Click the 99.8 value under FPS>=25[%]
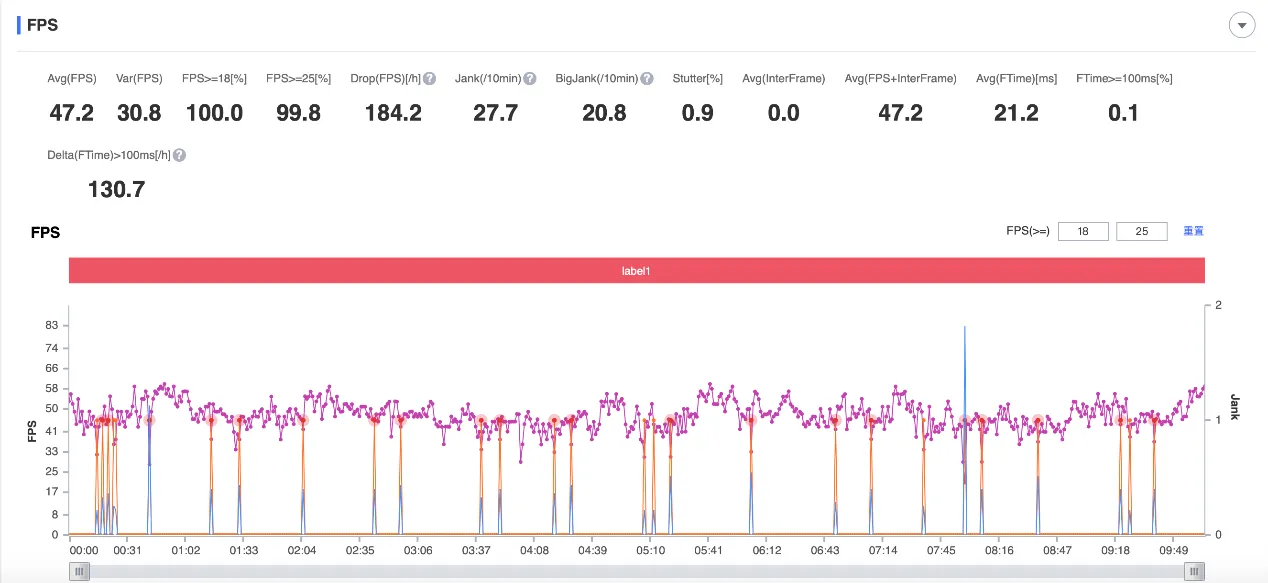 (298, 113)
